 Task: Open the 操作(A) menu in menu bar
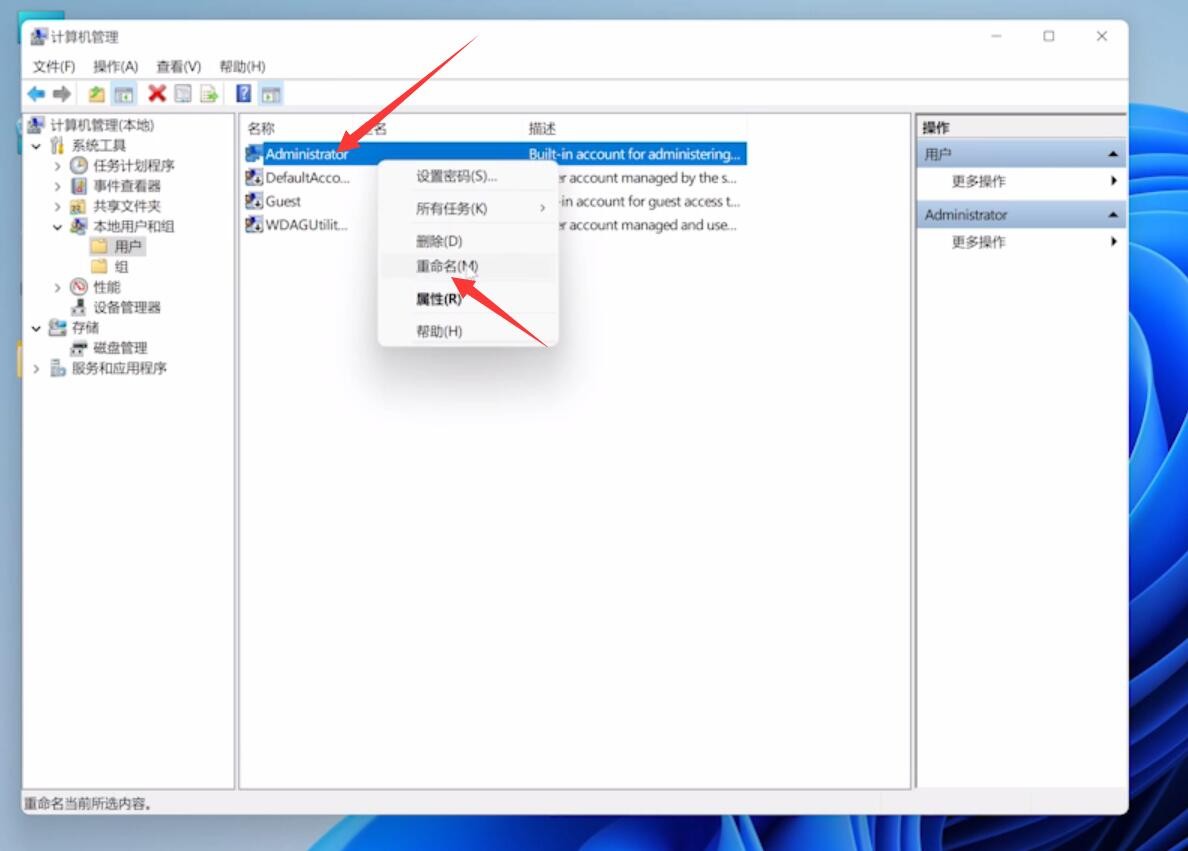[115, 66]
